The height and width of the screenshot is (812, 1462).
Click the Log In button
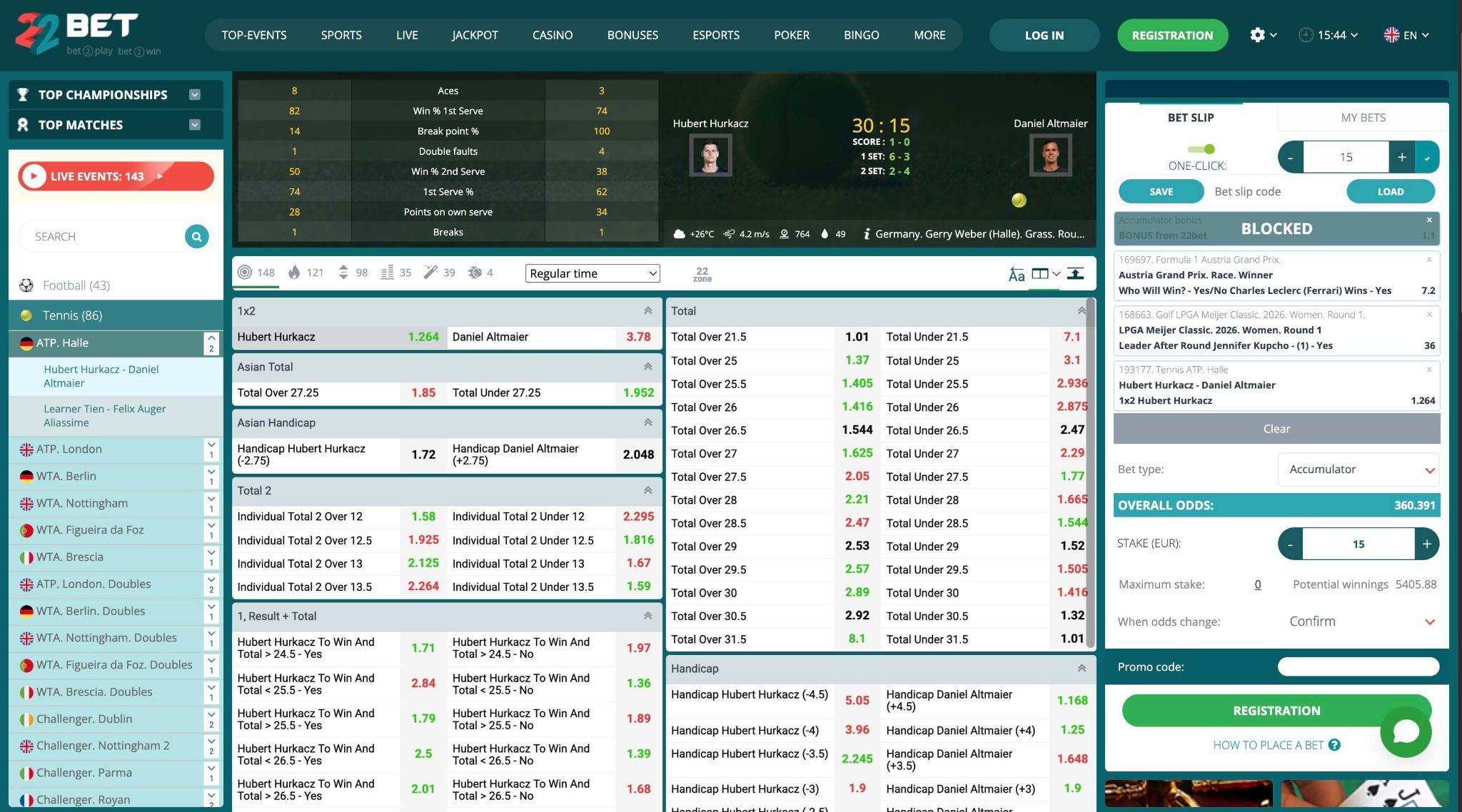pos(1044,35)
